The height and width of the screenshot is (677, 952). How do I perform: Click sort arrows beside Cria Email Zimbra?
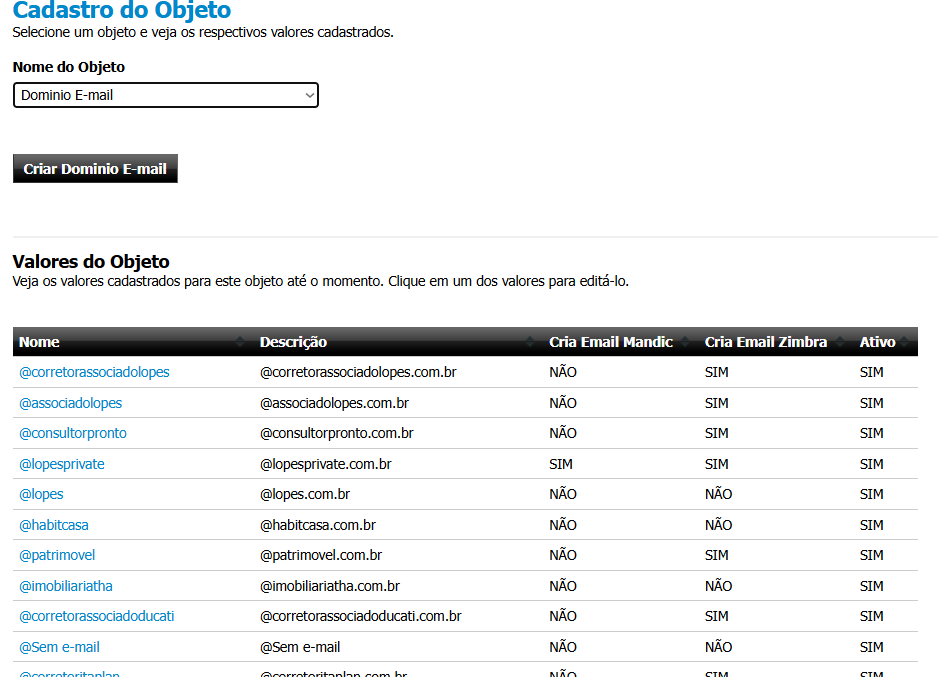coord(840,342)
